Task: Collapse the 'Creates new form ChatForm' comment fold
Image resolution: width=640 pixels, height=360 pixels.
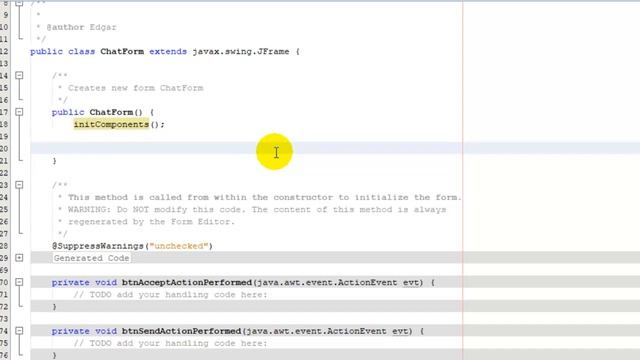Action: (x=19, y=76)
